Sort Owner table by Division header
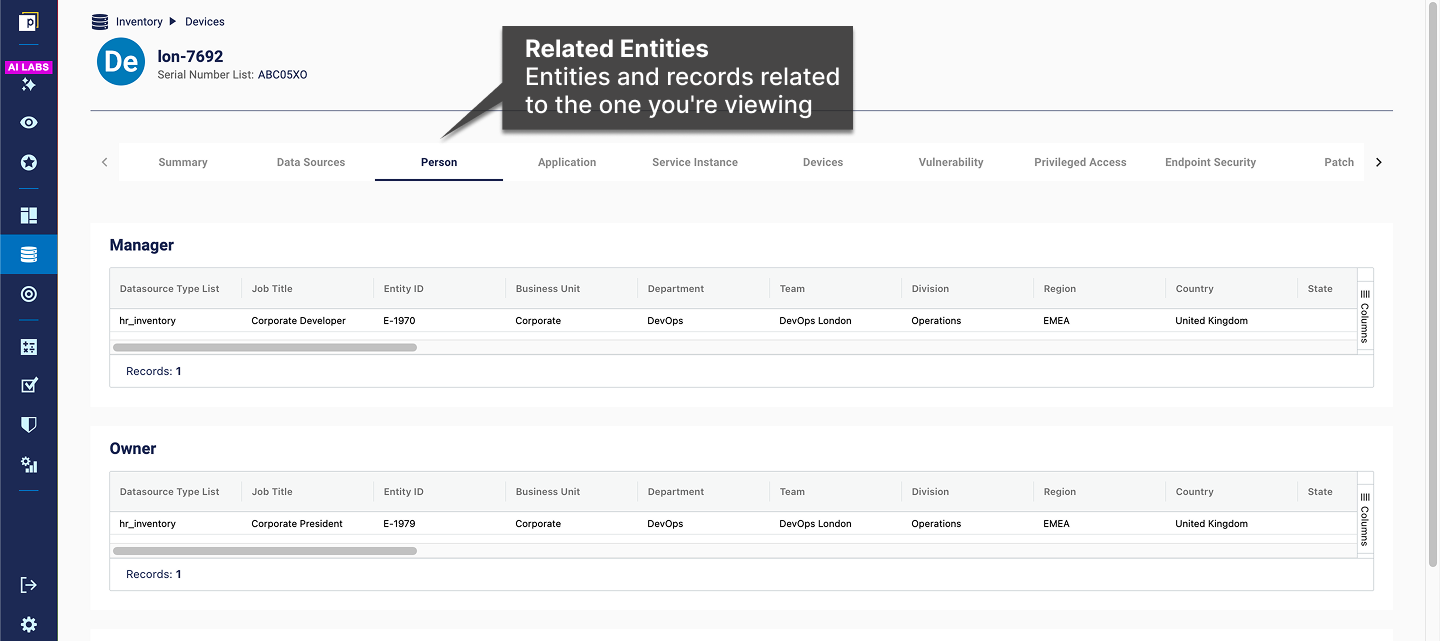1440x641 pixels. point(930,492)
